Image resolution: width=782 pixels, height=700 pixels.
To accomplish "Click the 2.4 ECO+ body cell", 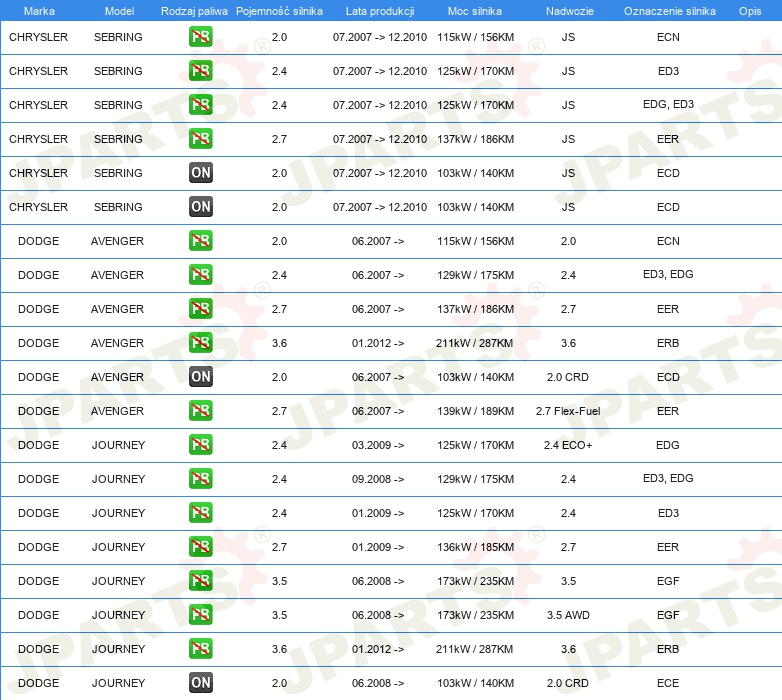I will [568, 445].
